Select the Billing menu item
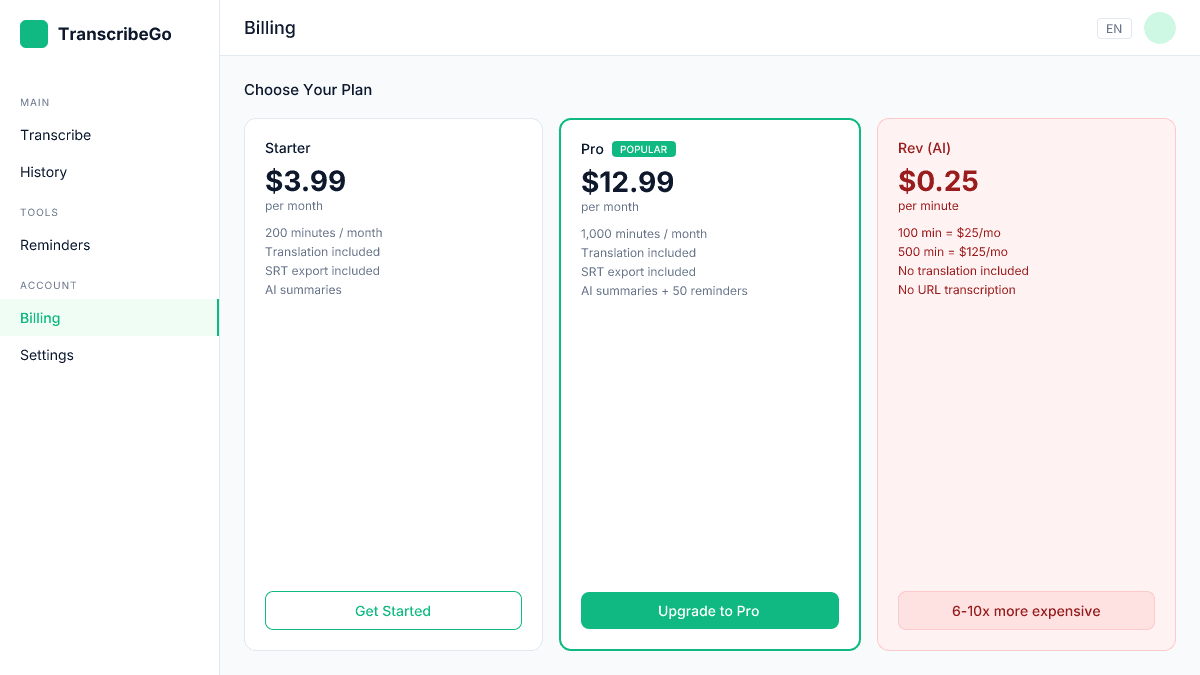The width and height of the screenshot is (1200, 675). point(40,318)
